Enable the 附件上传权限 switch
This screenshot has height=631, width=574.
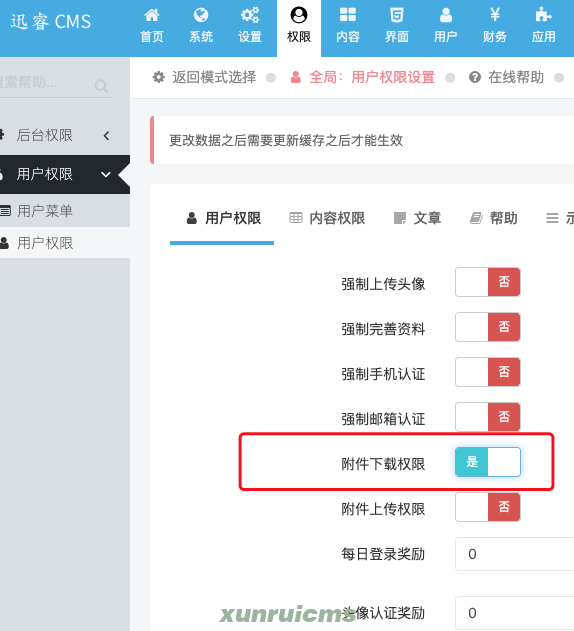pyautogui.click(x=487, y=507)
